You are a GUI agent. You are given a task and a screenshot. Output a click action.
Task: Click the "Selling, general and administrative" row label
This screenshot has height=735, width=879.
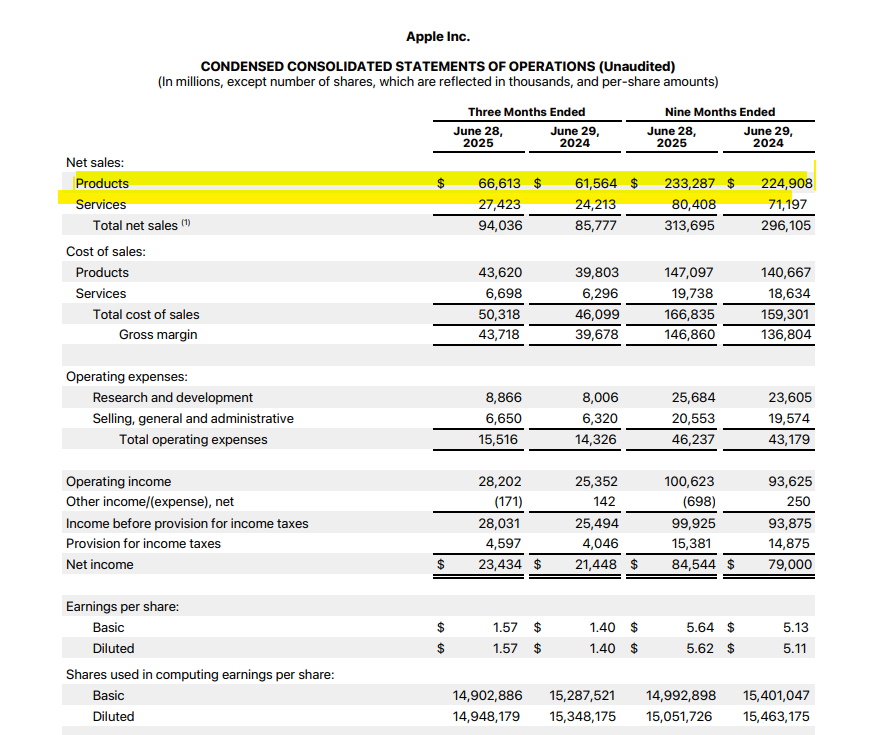193,419
